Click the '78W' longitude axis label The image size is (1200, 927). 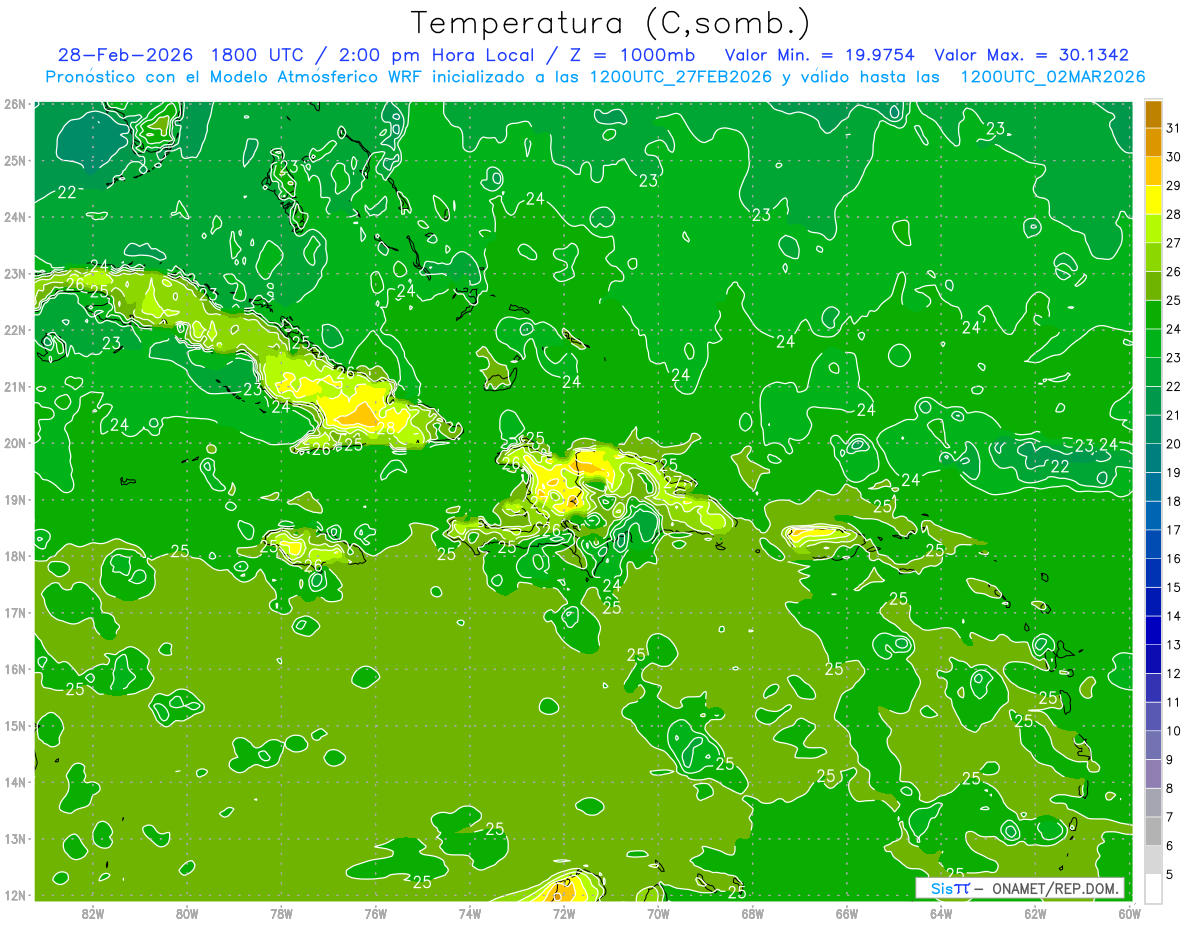[x=281, y=913]
